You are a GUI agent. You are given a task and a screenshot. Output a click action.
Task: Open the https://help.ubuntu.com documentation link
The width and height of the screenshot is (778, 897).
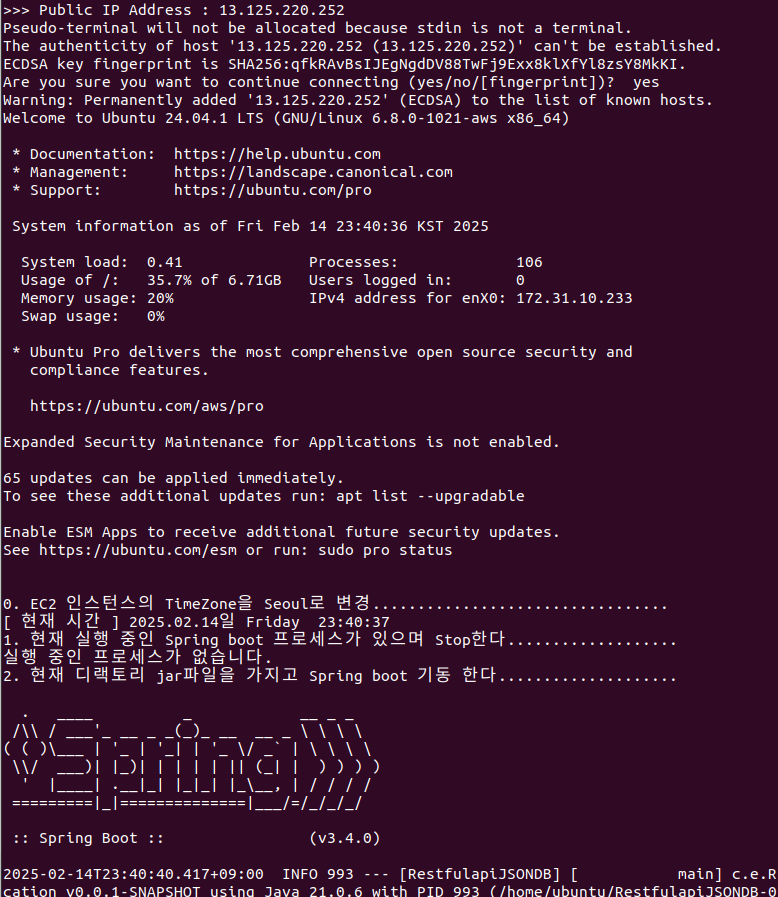277,154
